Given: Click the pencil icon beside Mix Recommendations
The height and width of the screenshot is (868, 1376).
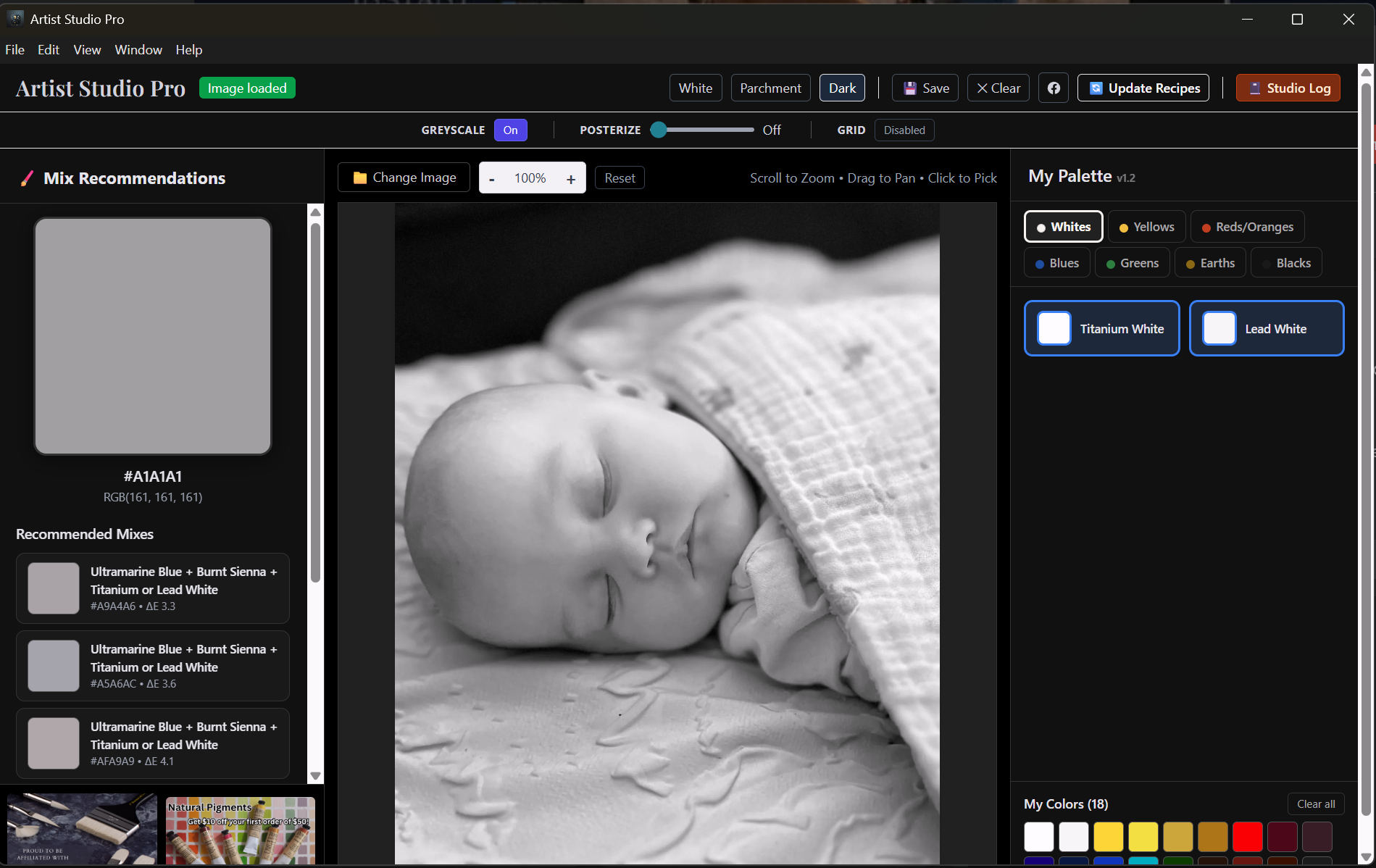Looking at the screenshot, I should (x=27, y=178).
